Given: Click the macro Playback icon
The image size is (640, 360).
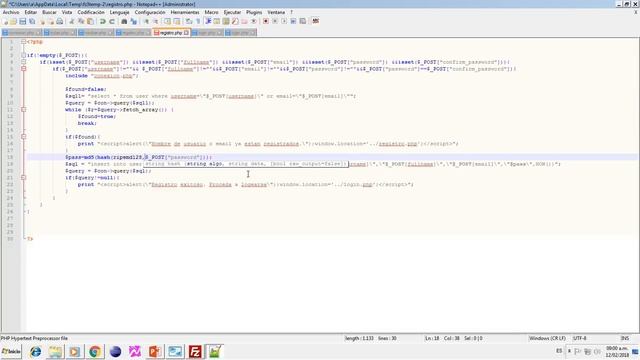Looking at the screenshot, I should tap(284, 21).
